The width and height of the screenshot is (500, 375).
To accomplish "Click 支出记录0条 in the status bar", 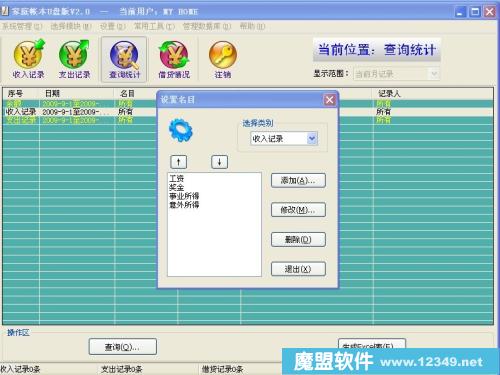I will point(122,369).
